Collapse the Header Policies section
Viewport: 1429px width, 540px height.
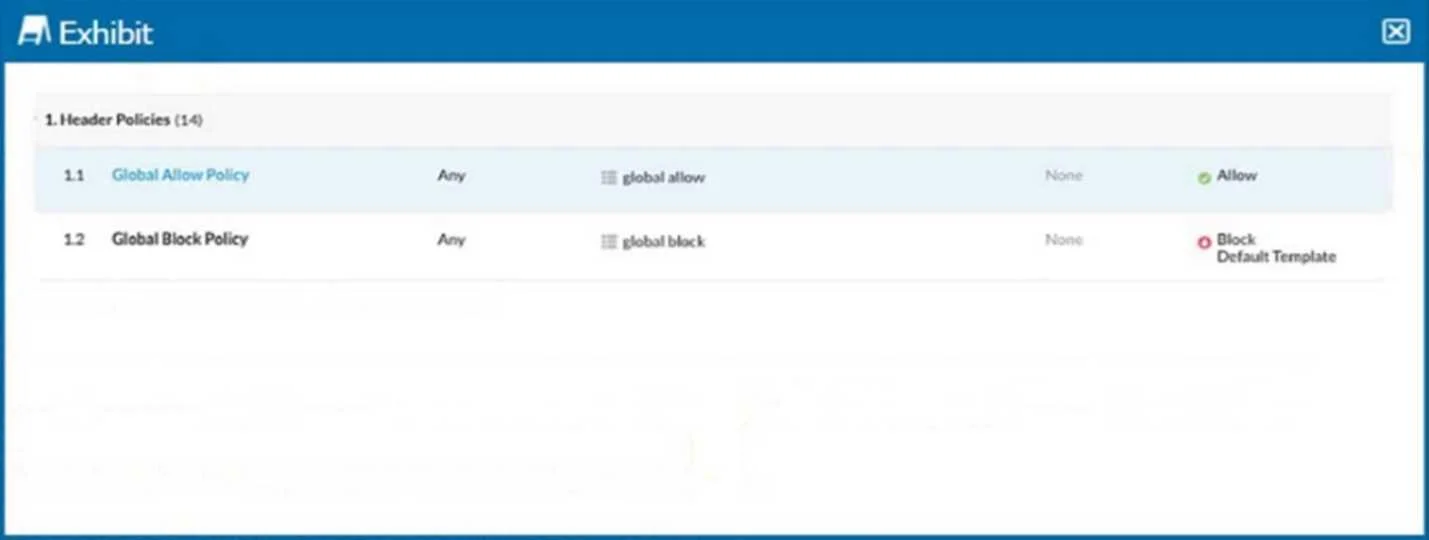point(123,120)
